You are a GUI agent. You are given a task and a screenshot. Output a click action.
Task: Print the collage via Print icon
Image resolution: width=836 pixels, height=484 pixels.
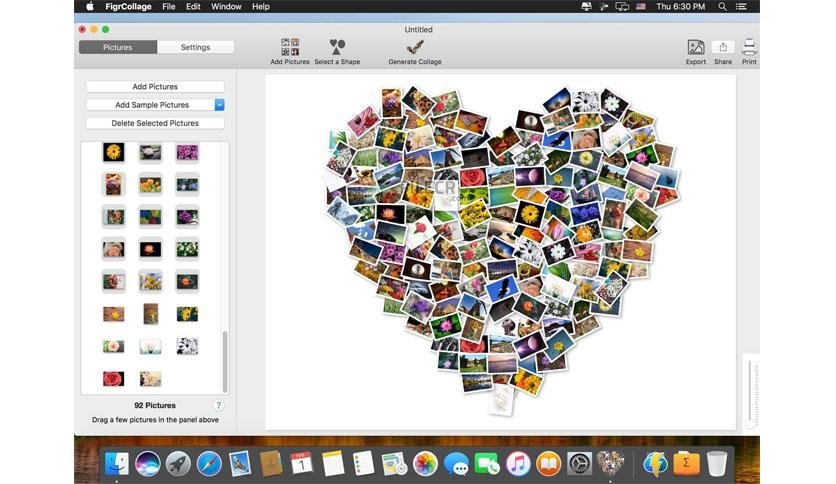749,47
